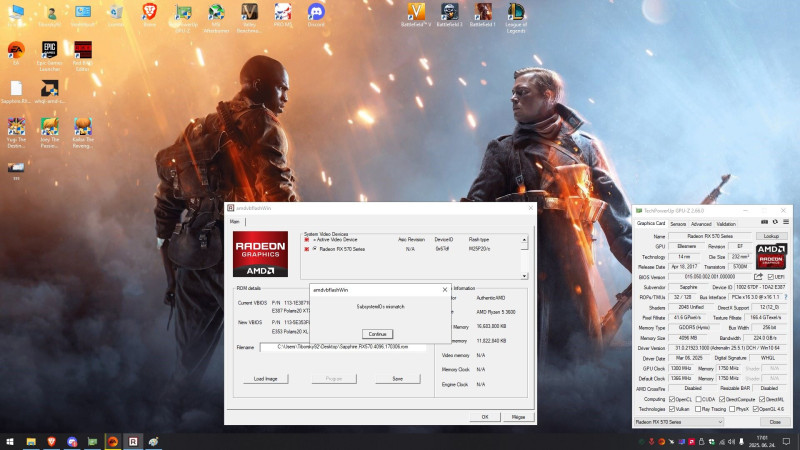800x450 pixels.
Task: Toggle the Vulkan checkbox in GPU-Z
Action: coord(672,409)
